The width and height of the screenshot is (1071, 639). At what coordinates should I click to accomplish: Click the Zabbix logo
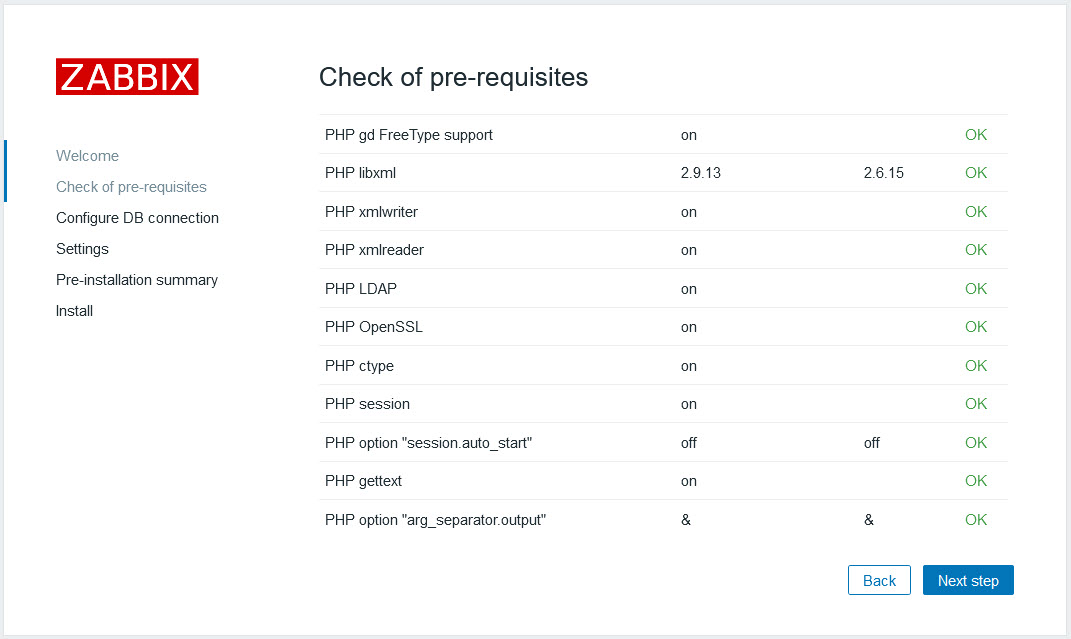tap(127, 77)
